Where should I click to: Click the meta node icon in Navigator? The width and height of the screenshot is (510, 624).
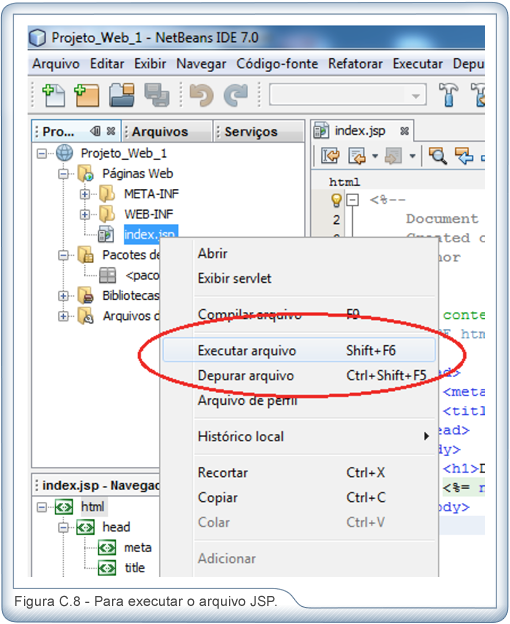107,548
